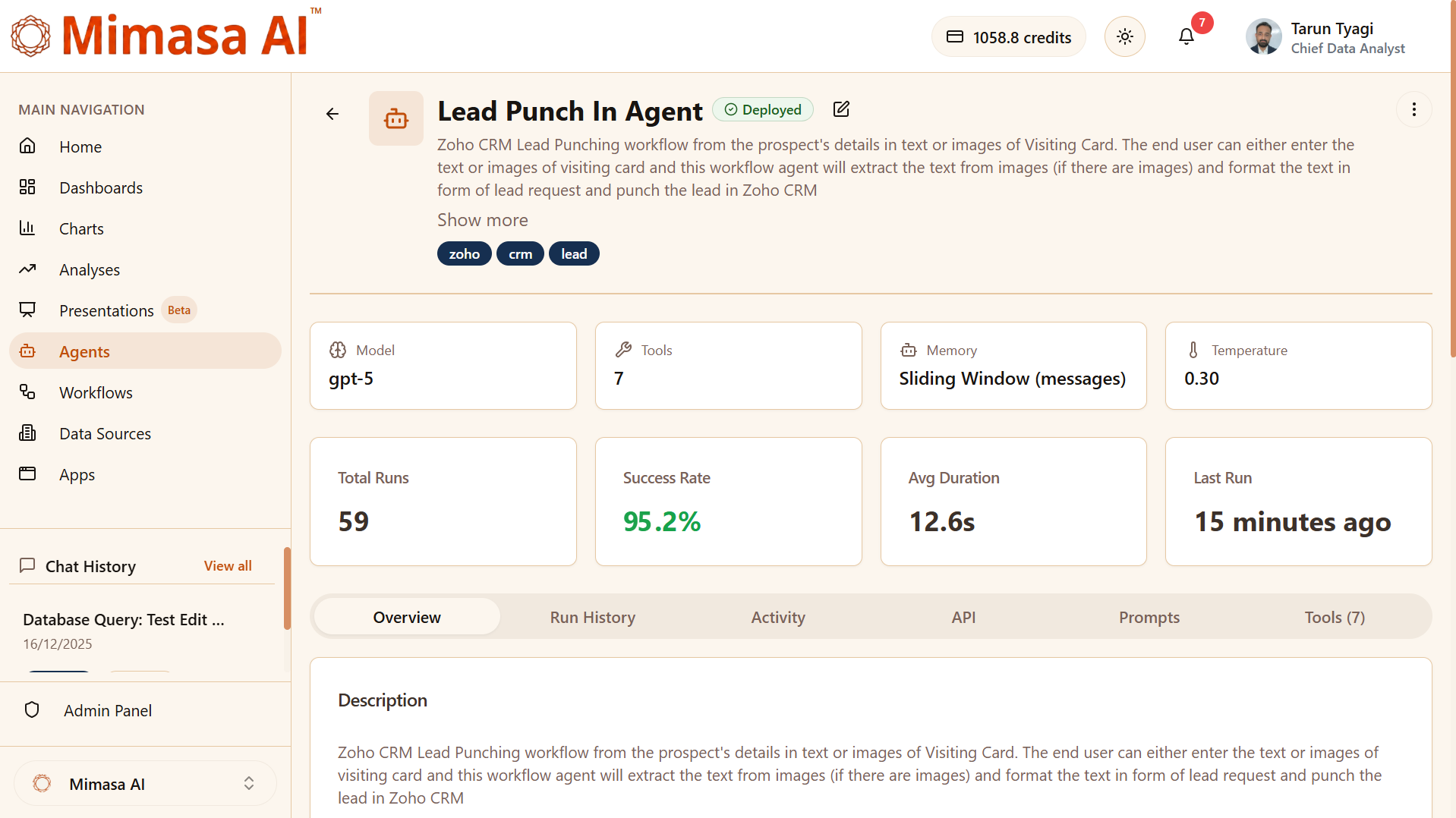Click the Last Run 15 minutes ago value
This screenshot has width=1456, height=818.
point(1293,522)
